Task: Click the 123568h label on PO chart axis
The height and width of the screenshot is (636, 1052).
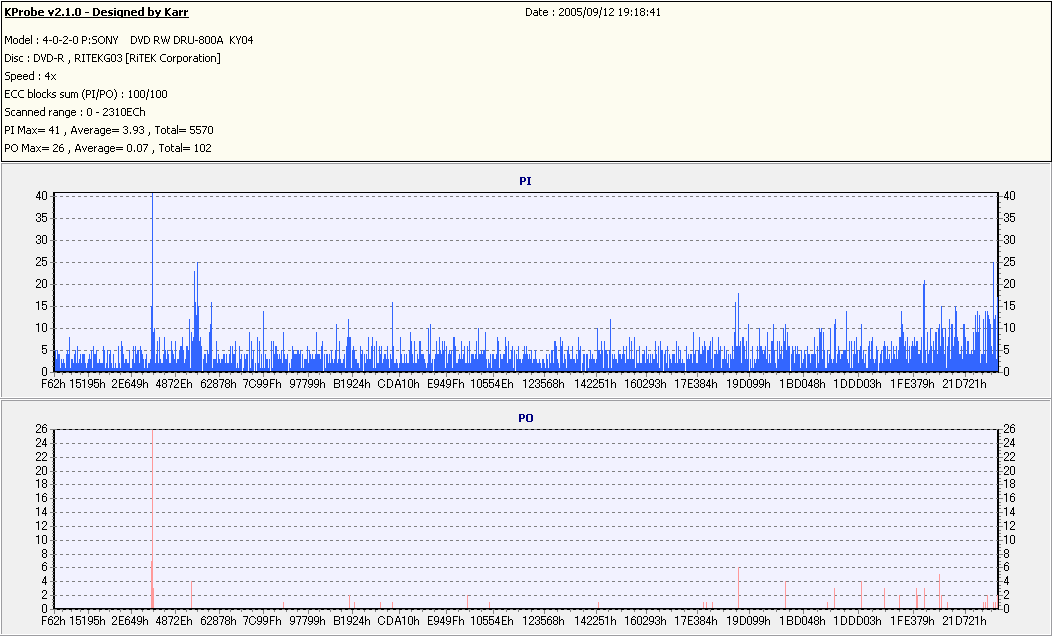Action: pos(543,620)
